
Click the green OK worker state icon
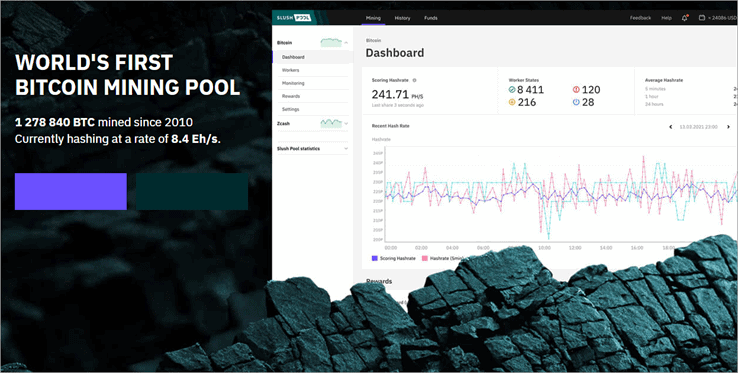[x=512, y=90]
